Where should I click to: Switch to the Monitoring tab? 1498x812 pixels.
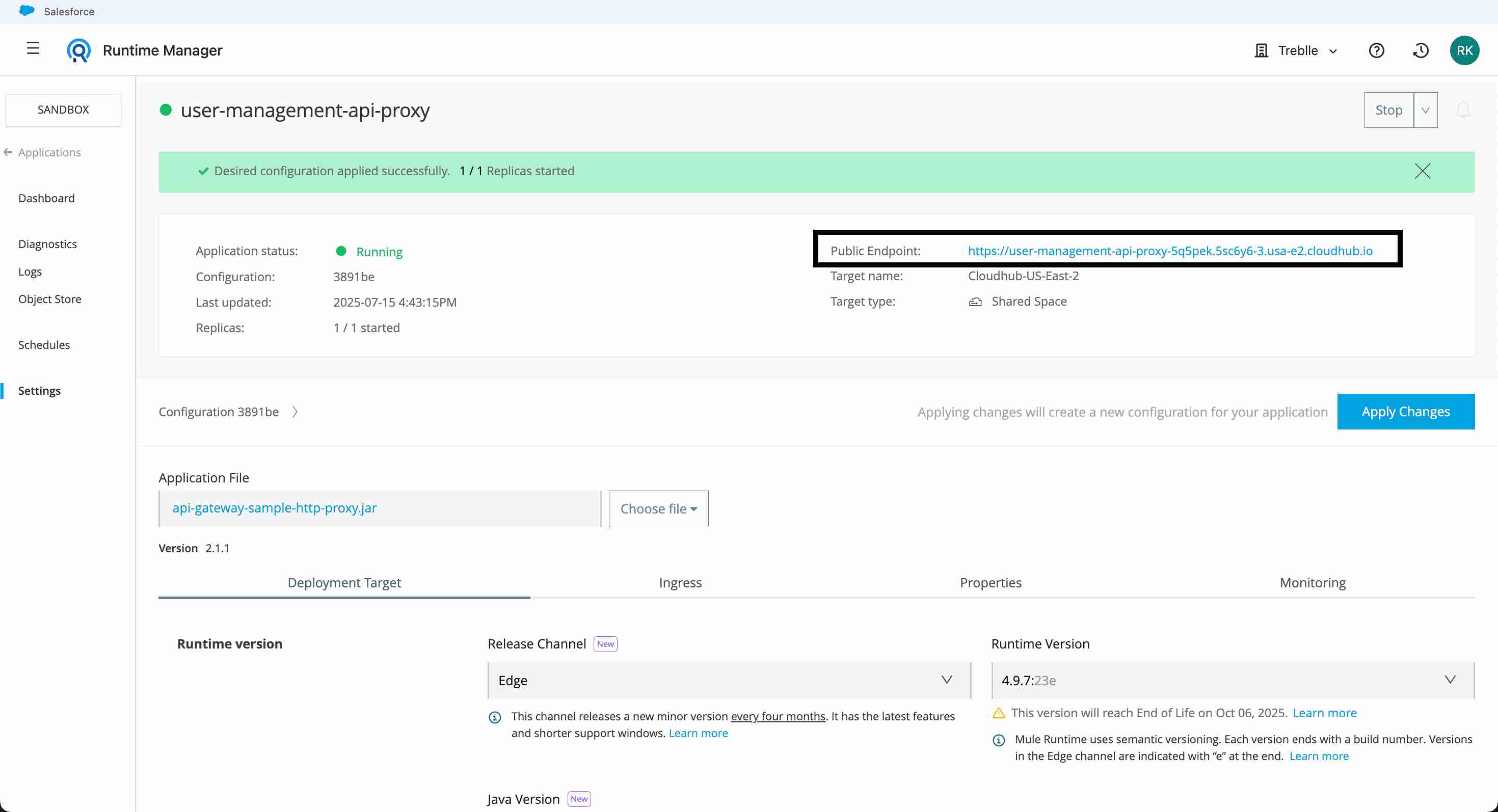click(x=1313, y=582)
